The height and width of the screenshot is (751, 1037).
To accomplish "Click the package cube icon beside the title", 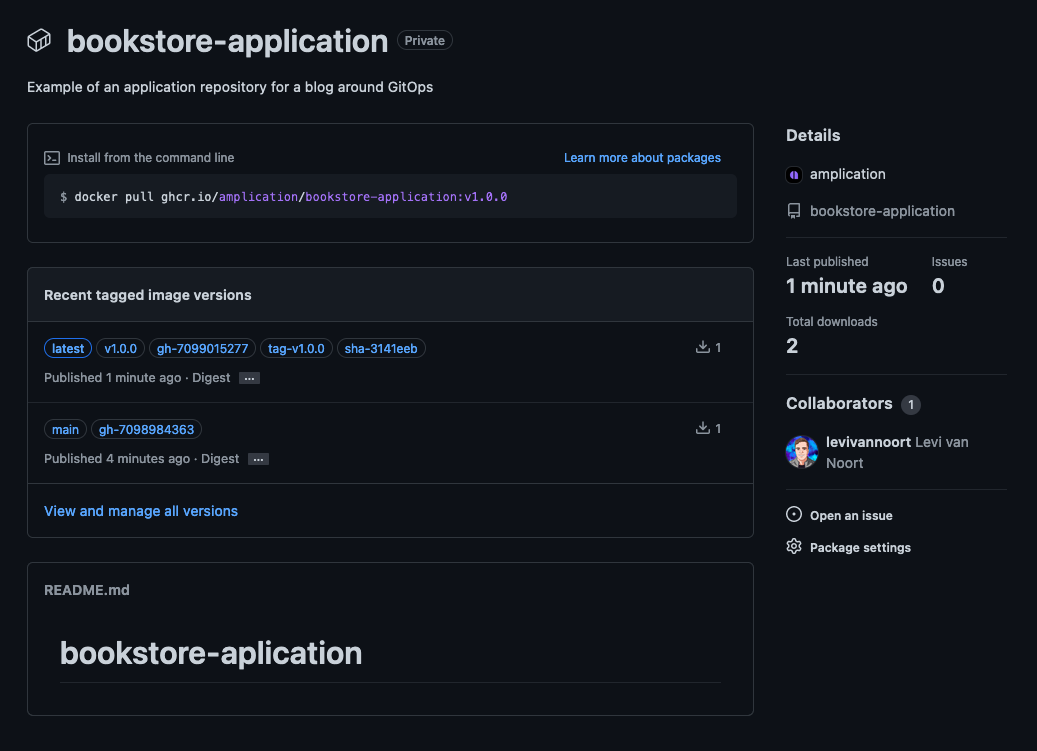I will [x=39, y=40].
